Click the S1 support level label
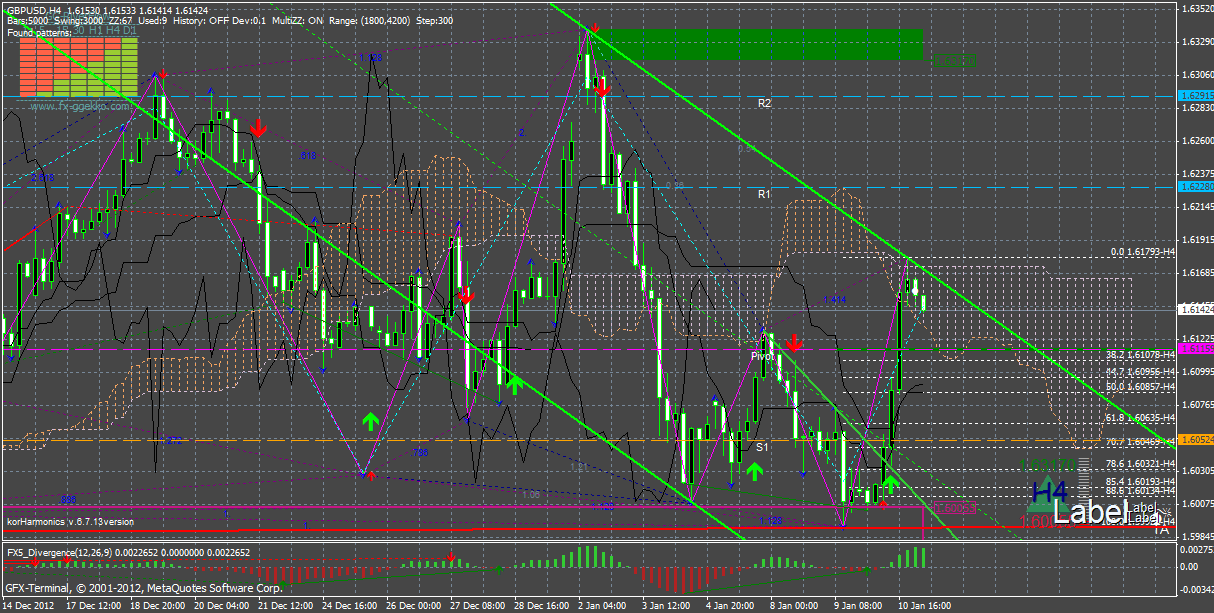Image resolution: width=1214 pixels, height=613 pixels. (x=762, y=447)
